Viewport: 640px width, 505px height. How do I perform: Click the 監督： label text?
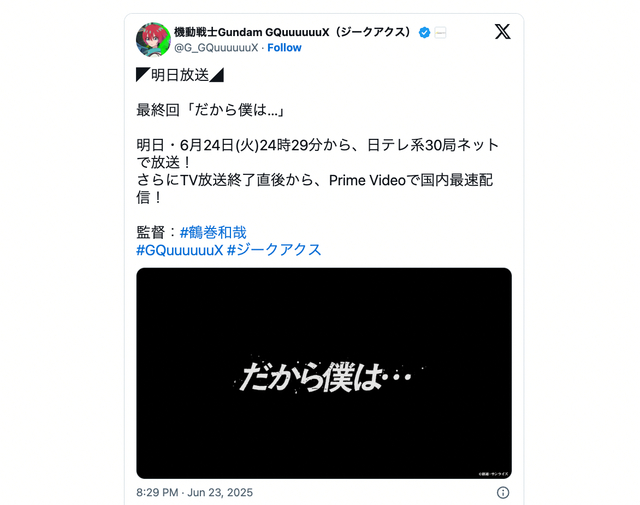[x=158, y=232]
